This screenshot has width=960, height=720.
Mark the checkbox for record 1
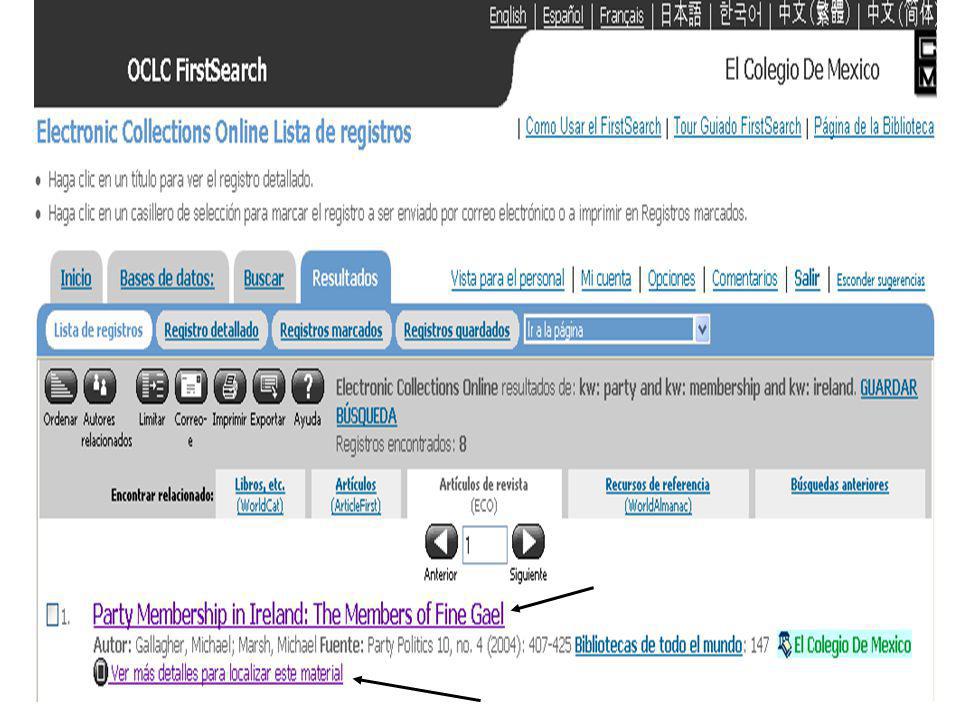pyautogui.click(x=53, y=615)
